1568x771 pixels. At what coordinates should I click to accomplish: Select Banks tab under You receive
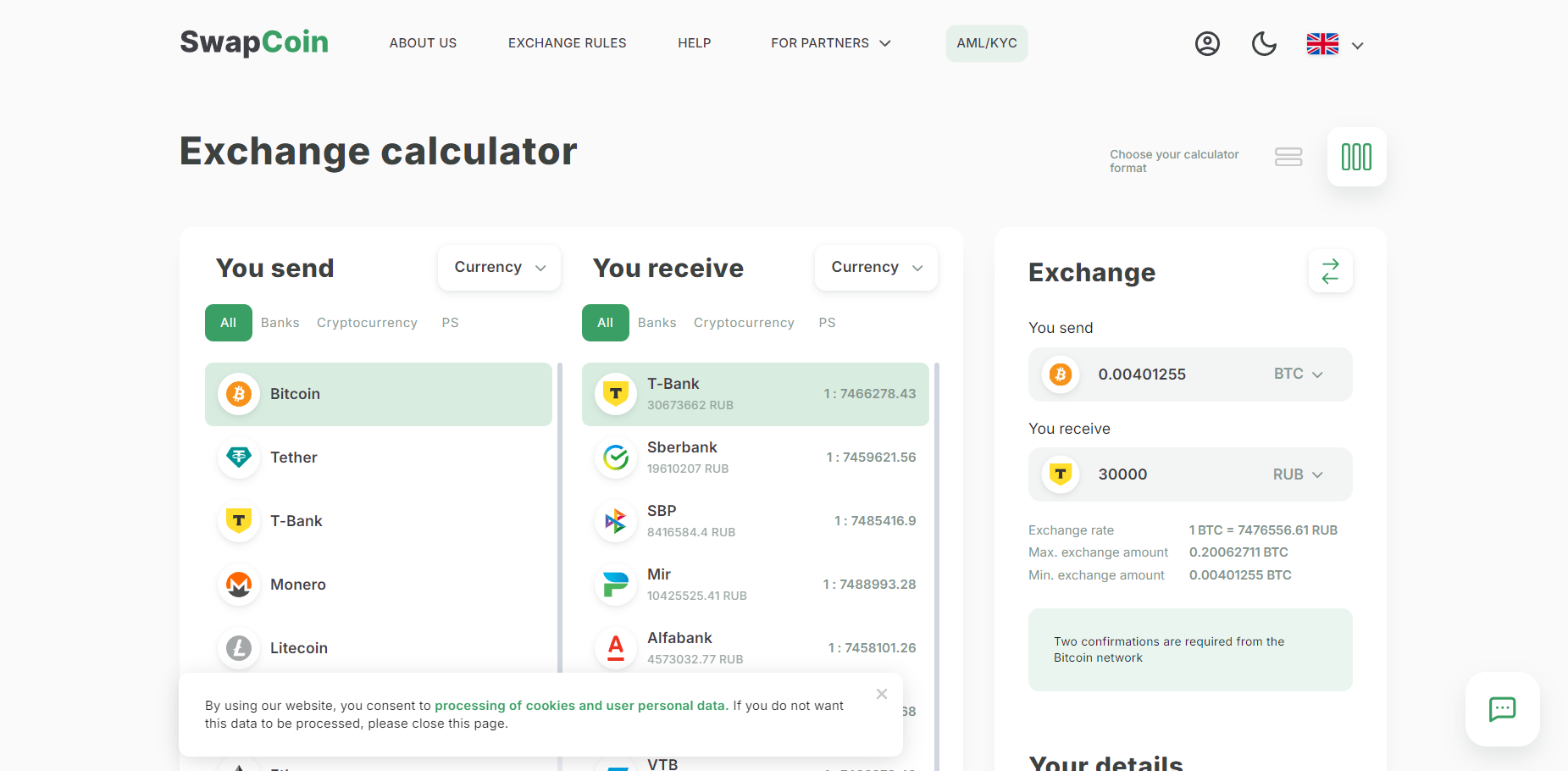[657, 323]
